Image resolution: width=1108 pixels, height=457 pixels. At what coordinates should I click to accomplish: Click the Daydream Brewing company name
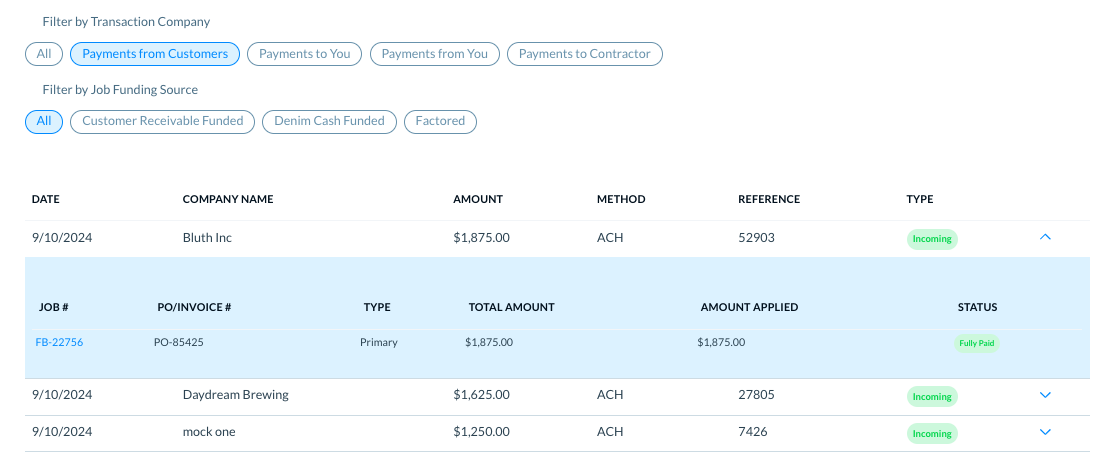(236, 395)
